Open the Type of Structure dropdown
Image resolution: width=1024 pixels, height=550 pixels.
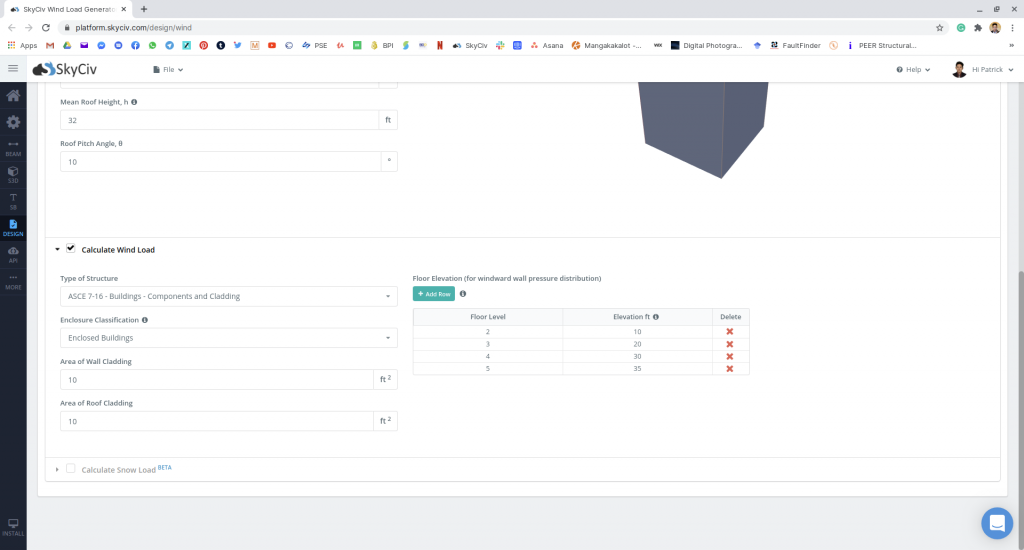click(229, 296)
